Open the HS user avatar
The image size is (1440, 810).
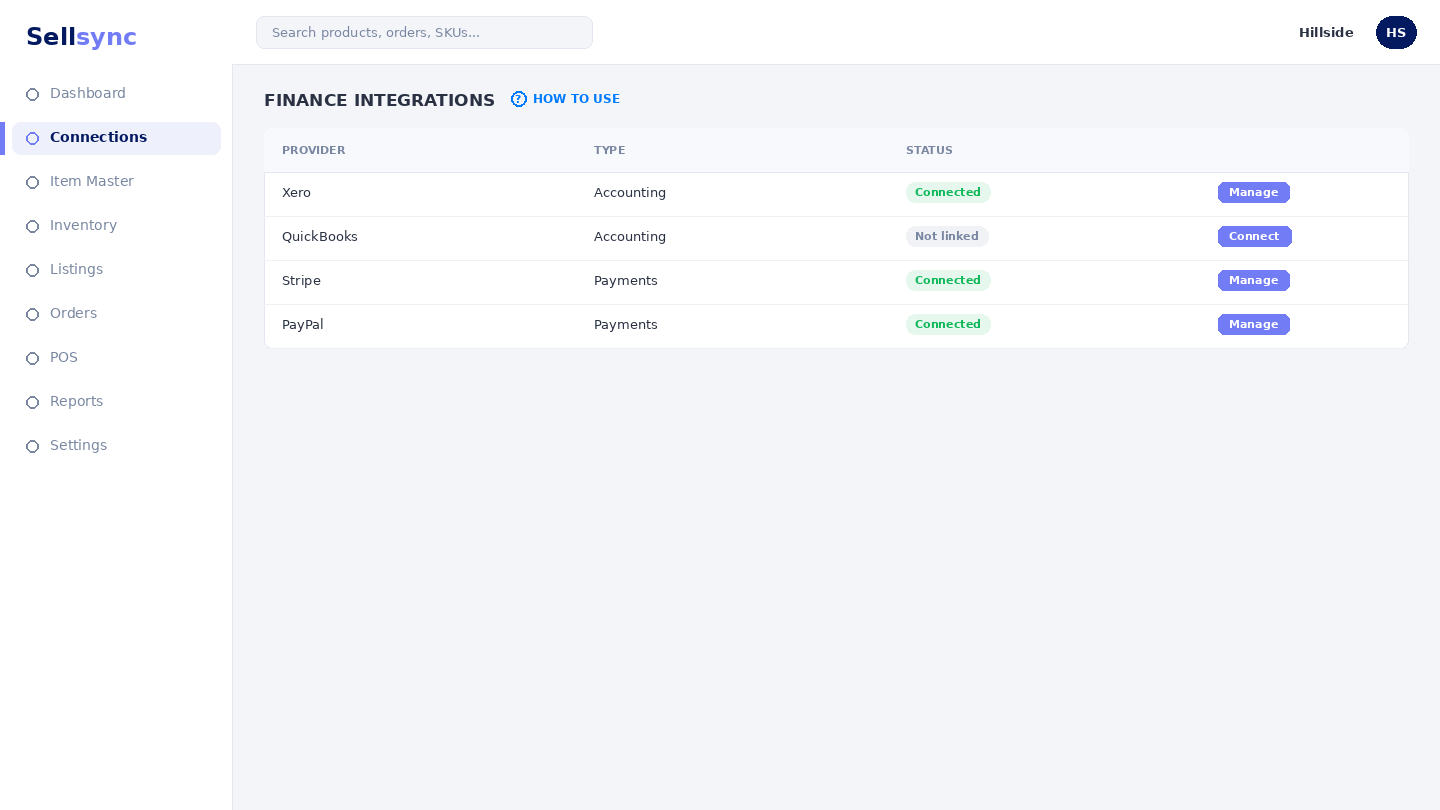(1396, 32)
